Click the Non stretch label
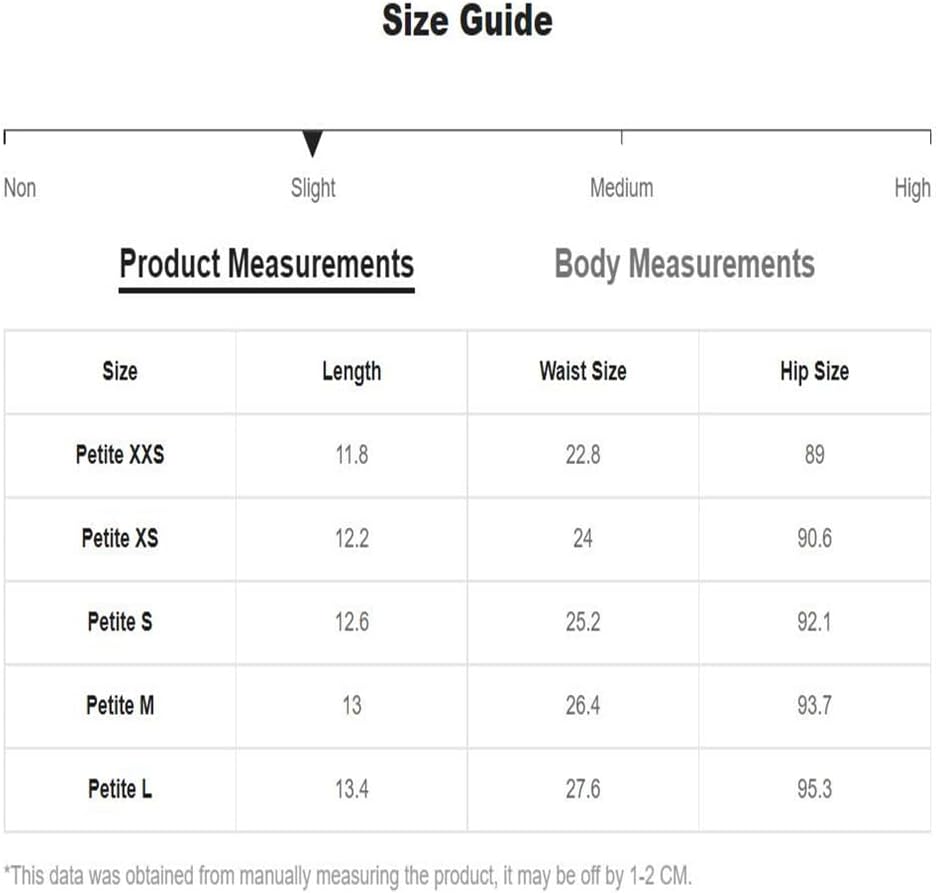This screenshot has height=893, width=938. (20, 188)
